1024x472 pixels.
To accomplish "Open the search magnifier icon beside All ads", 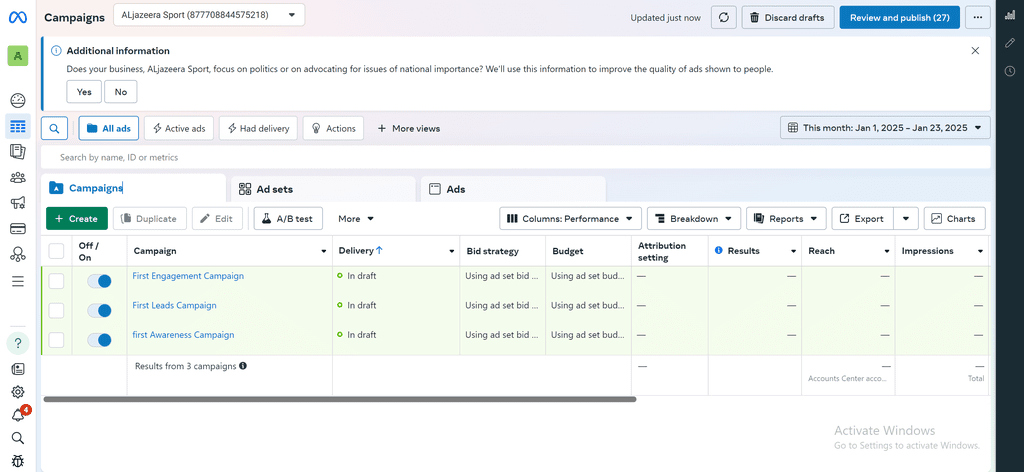I will click(54, 129).
